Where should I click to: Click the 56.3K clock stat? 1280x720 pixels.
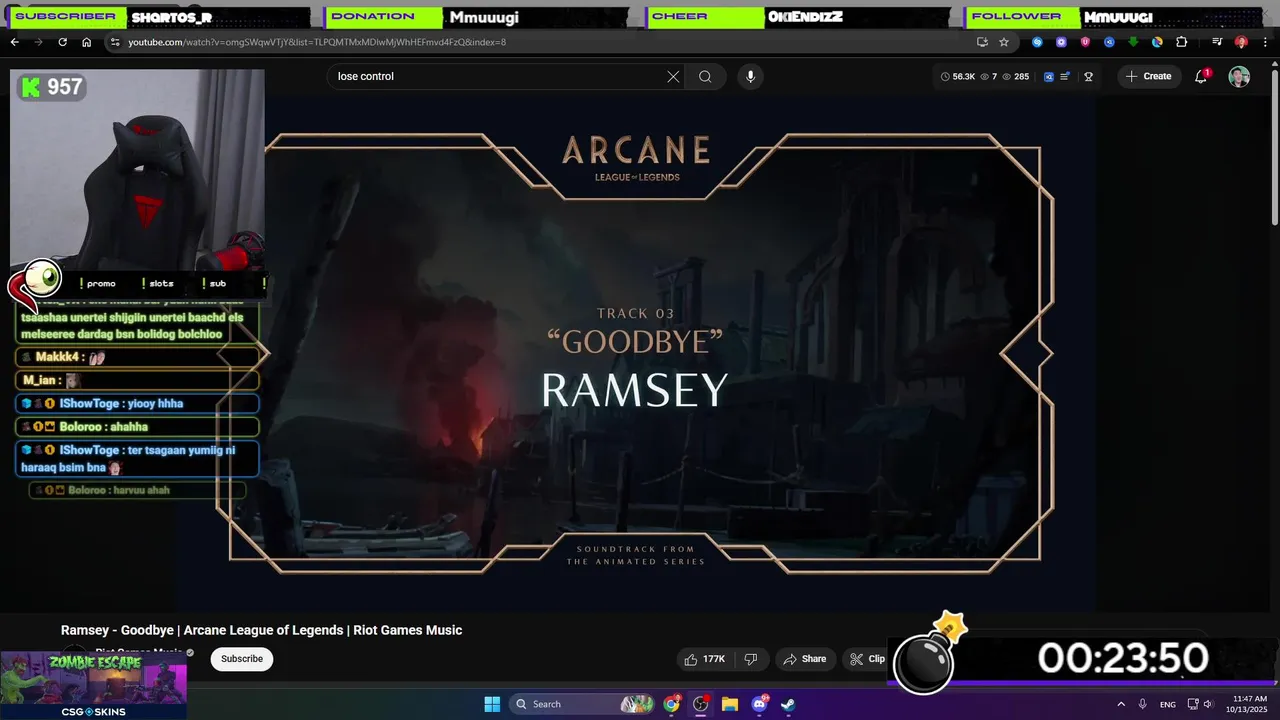(959, 76)
